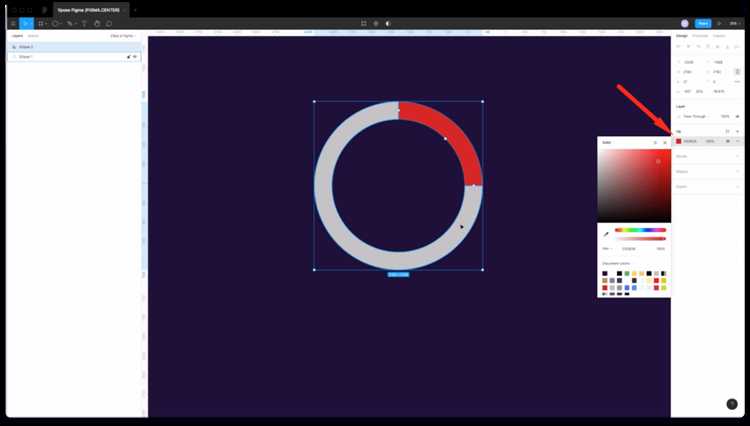Open the Figma home icon in title bar
Screen dimensions: 750x426
point(44,10)
